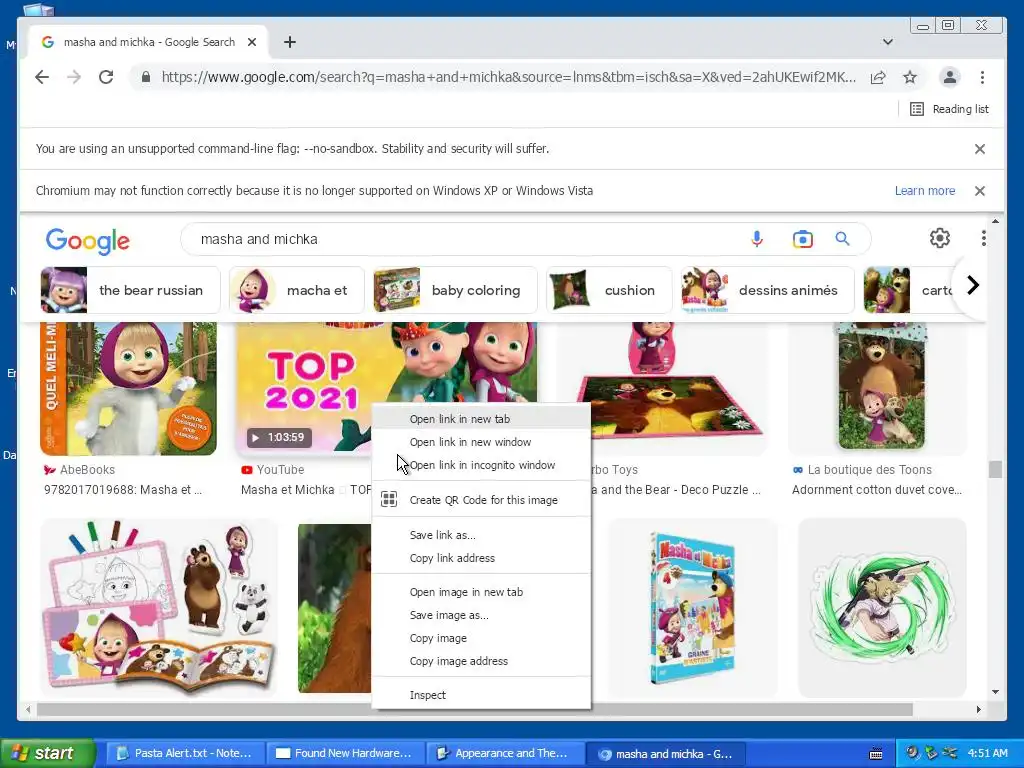Screen dimensions: 1024x768
Task: Start voice search with the microphone icon
Action: (x=756, y=239)
